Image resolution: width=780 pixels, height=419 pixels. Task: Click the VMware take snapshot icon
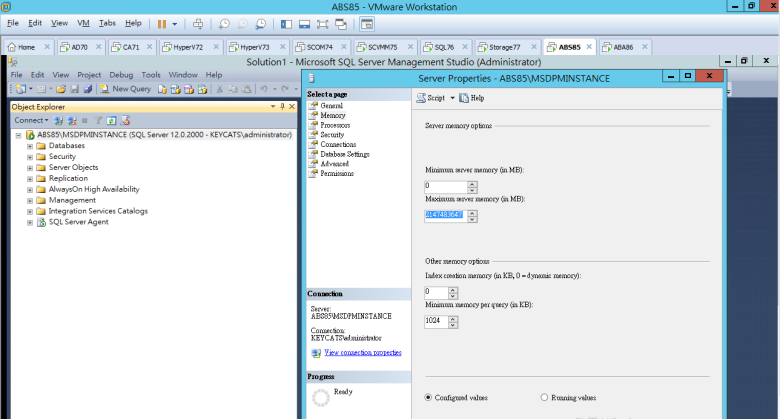tap(225, 22)
